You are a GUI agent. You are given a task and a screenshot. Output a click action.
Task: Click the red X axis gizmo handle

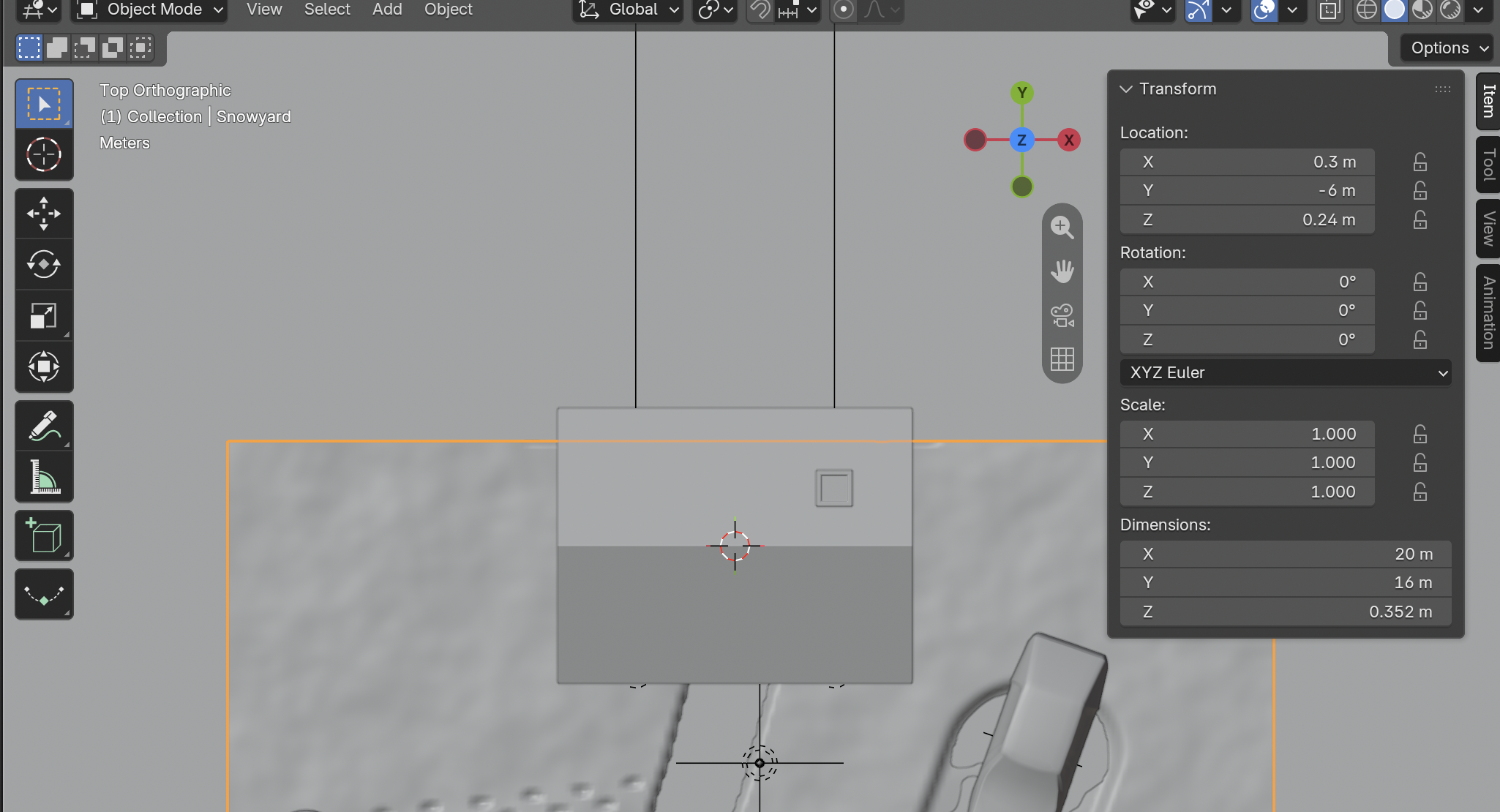(x=1069, y=140)
